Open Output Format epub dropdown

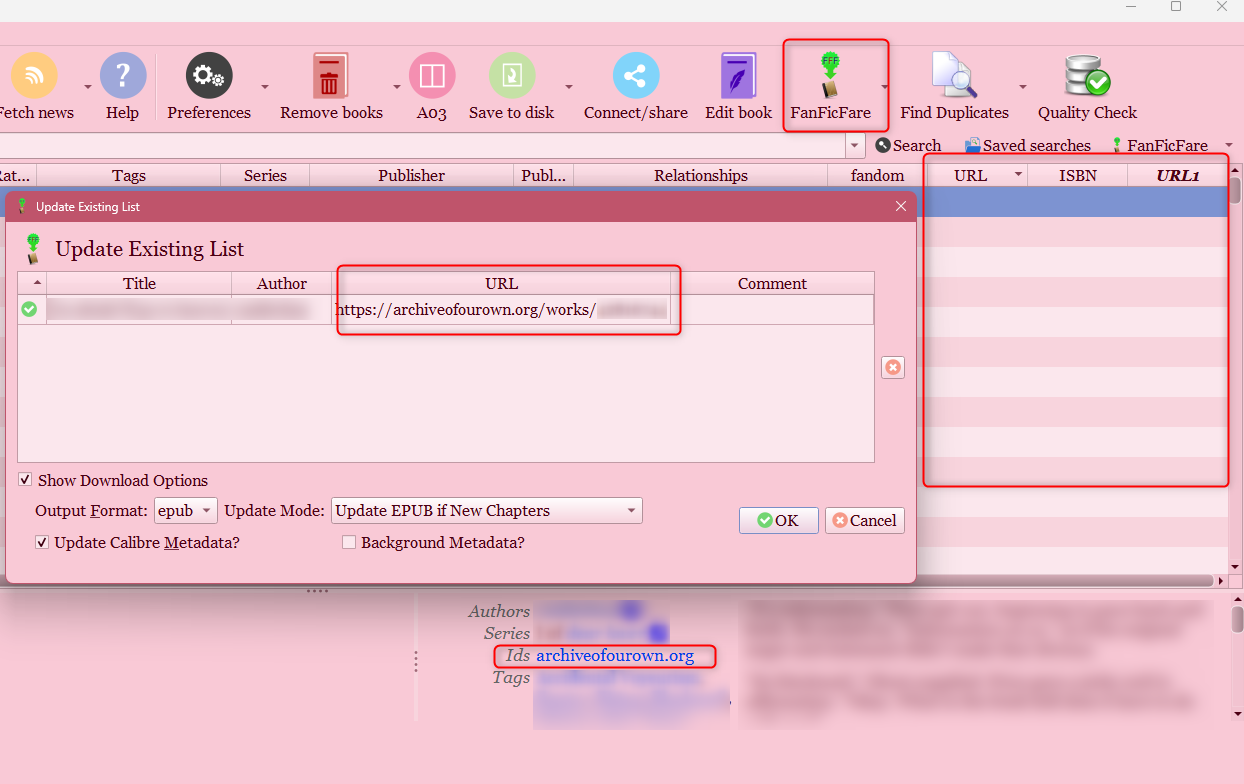[x=186, y=510]
